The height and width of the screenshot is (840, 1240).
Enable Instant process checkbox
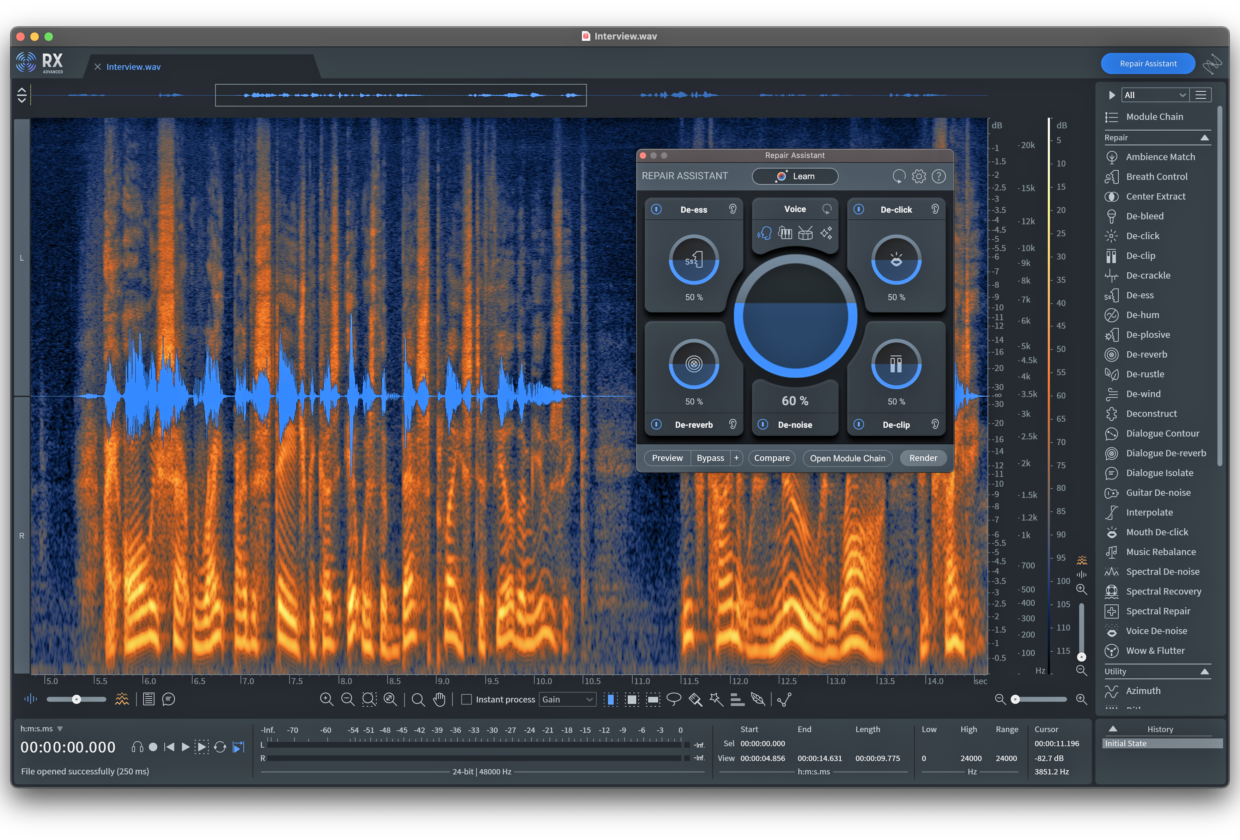point(466,700)
